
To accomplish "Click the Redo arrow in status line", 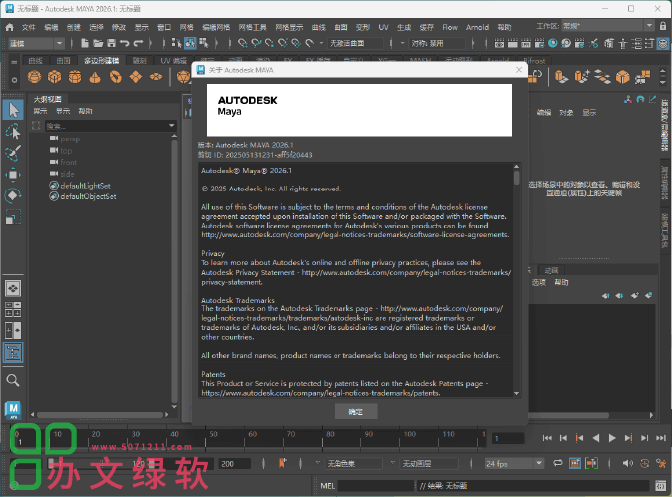I will click(x=138, y=43).
